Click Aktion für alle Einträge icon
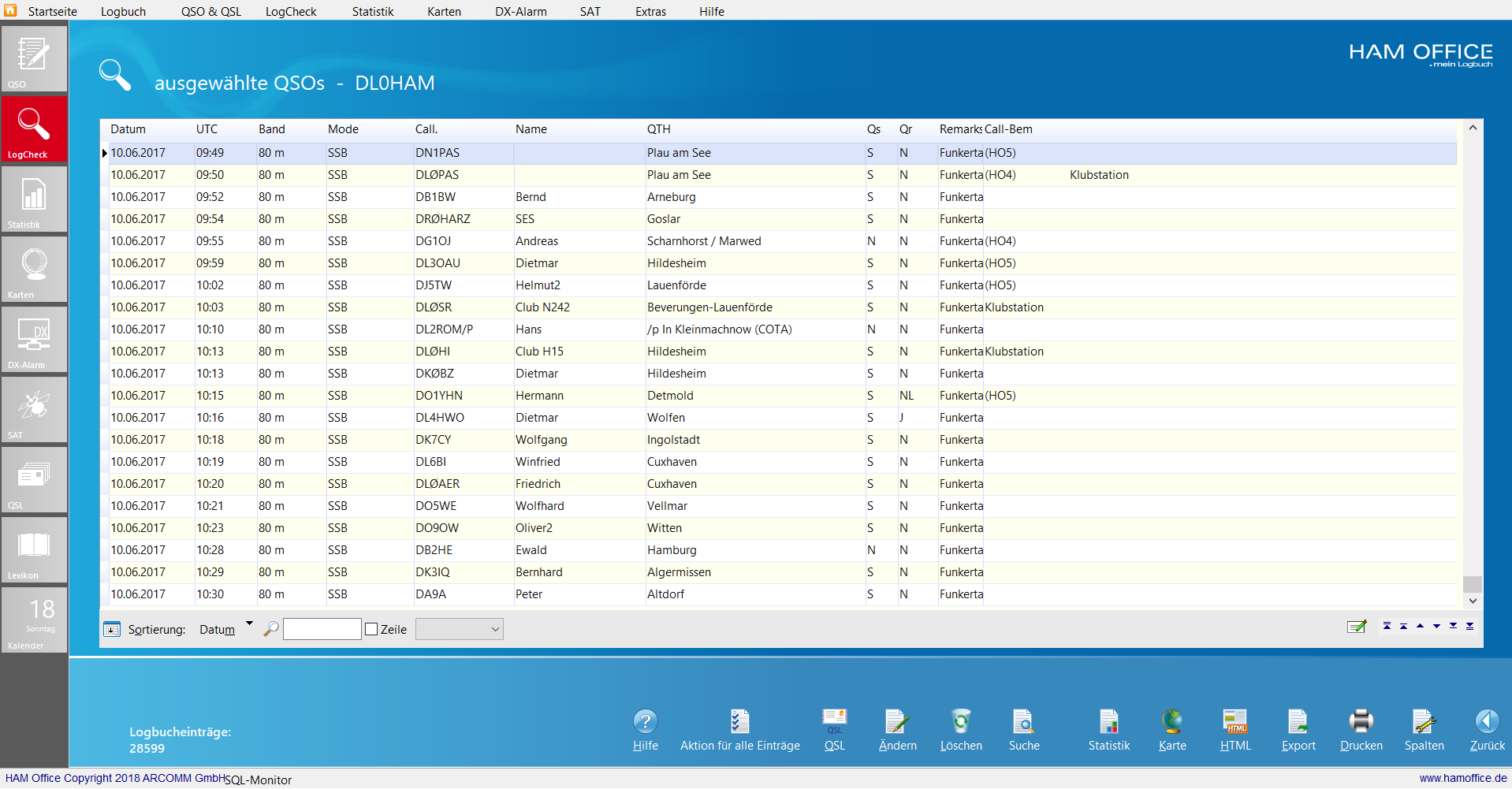Screen dimensions: 1512x789 (739, 721)
